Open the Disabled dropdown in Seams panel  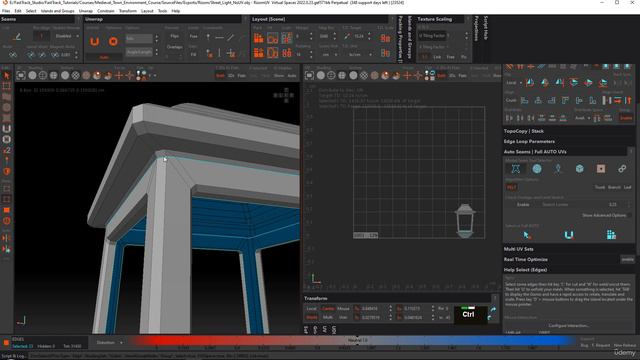66,36
